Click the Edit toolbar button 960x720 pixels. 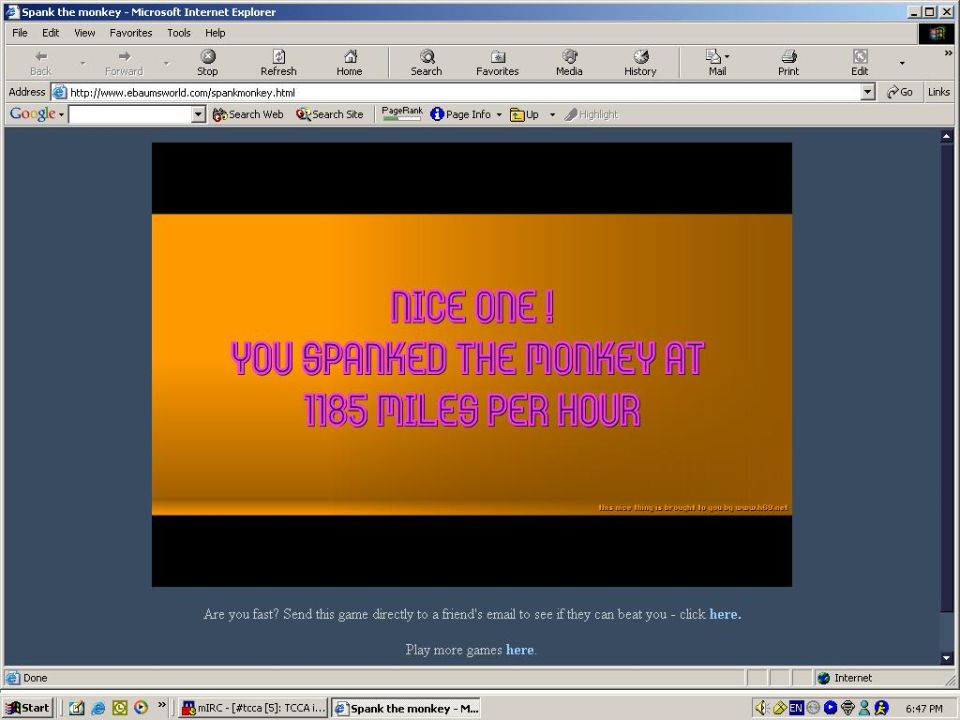click(x=860, y=63)
